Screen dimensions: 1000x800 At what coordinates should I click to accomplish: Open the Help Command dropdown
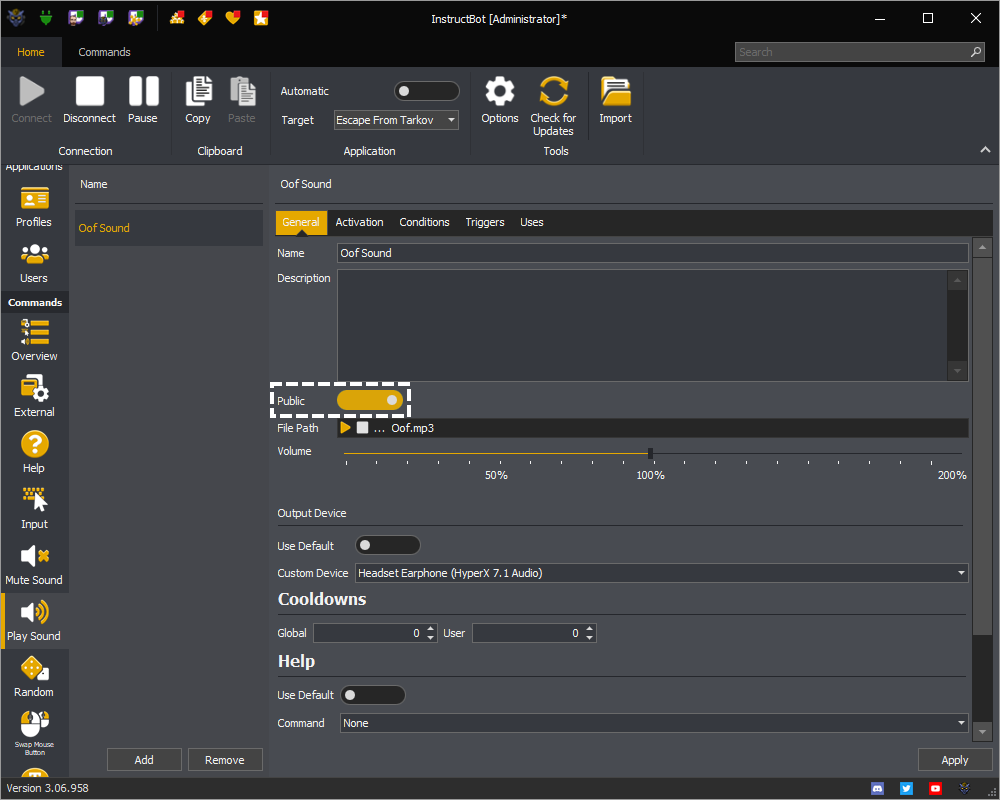click(x=654, y=723)
